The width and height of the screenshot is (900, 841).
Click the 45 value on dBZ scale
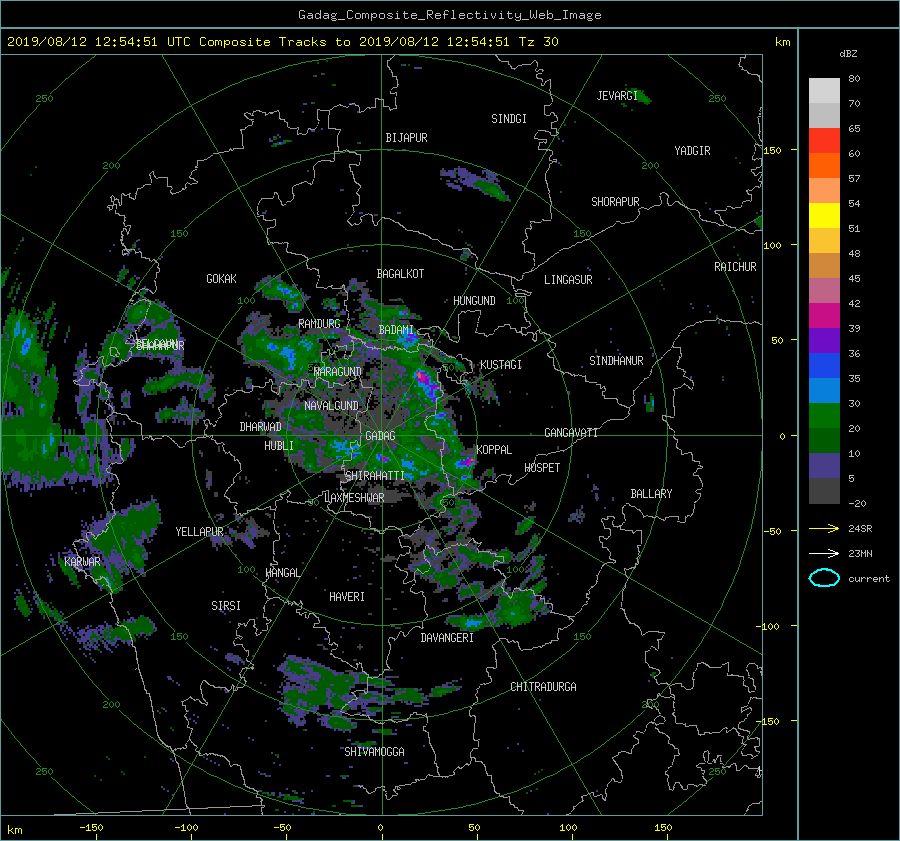pos(854,278)
